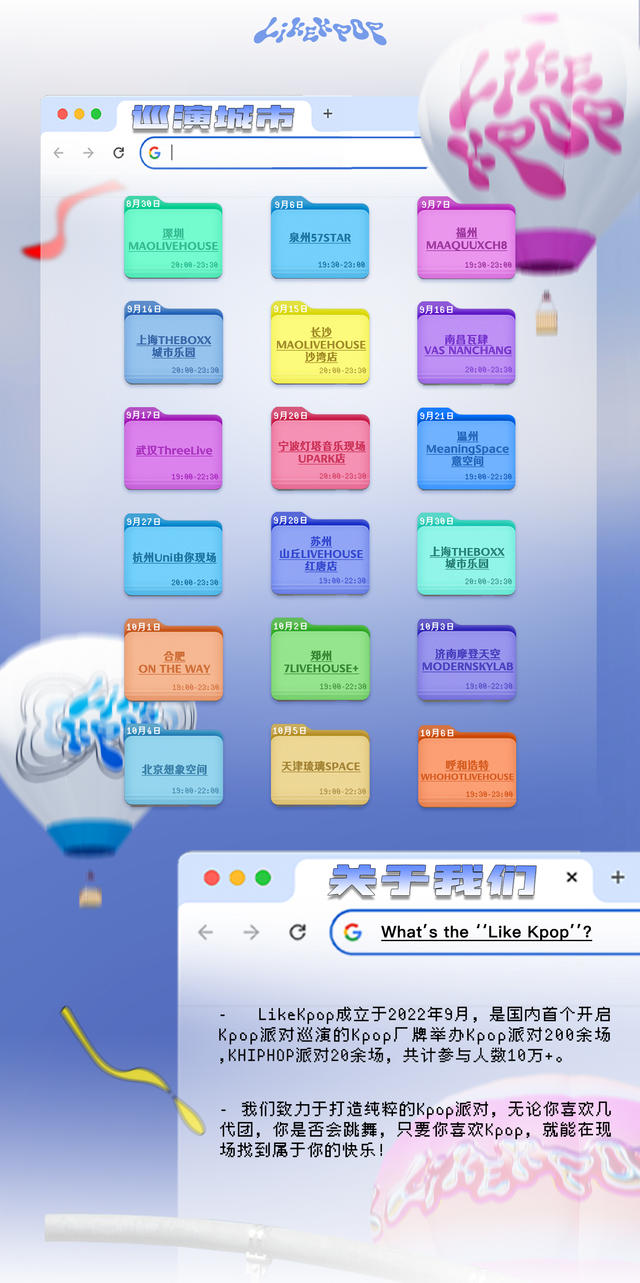Open the 宁波灯塔音乐现场 UPARK店 folder
The width and height of the screenshot is (640, 1283).
click(x=320, y=449)
